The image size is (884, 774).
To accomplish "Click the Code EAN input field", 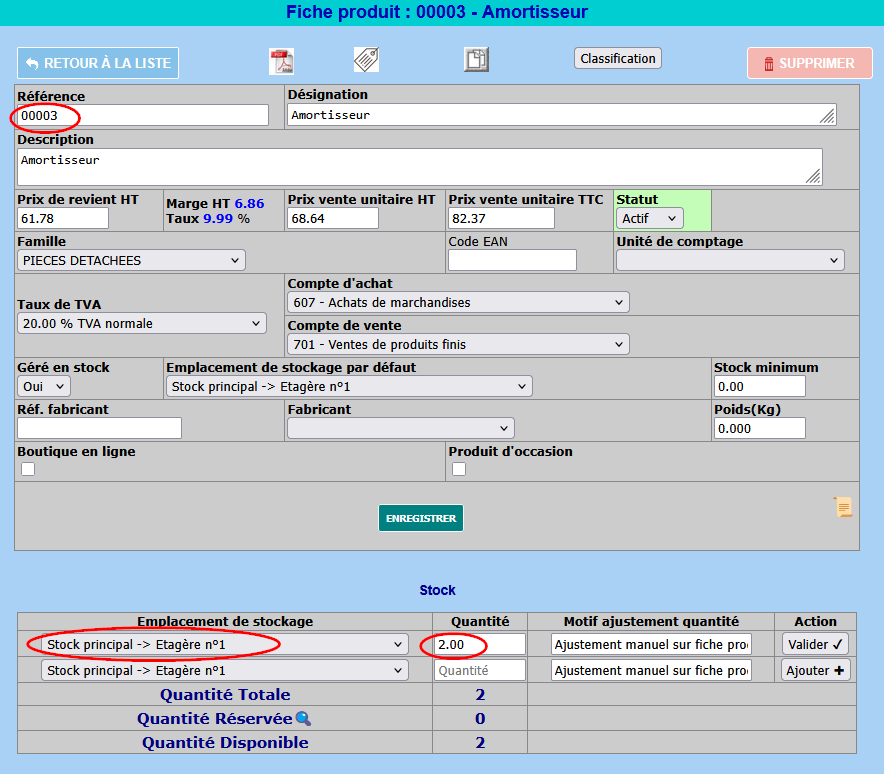I will pyautogui.click(x=512, y=260).
